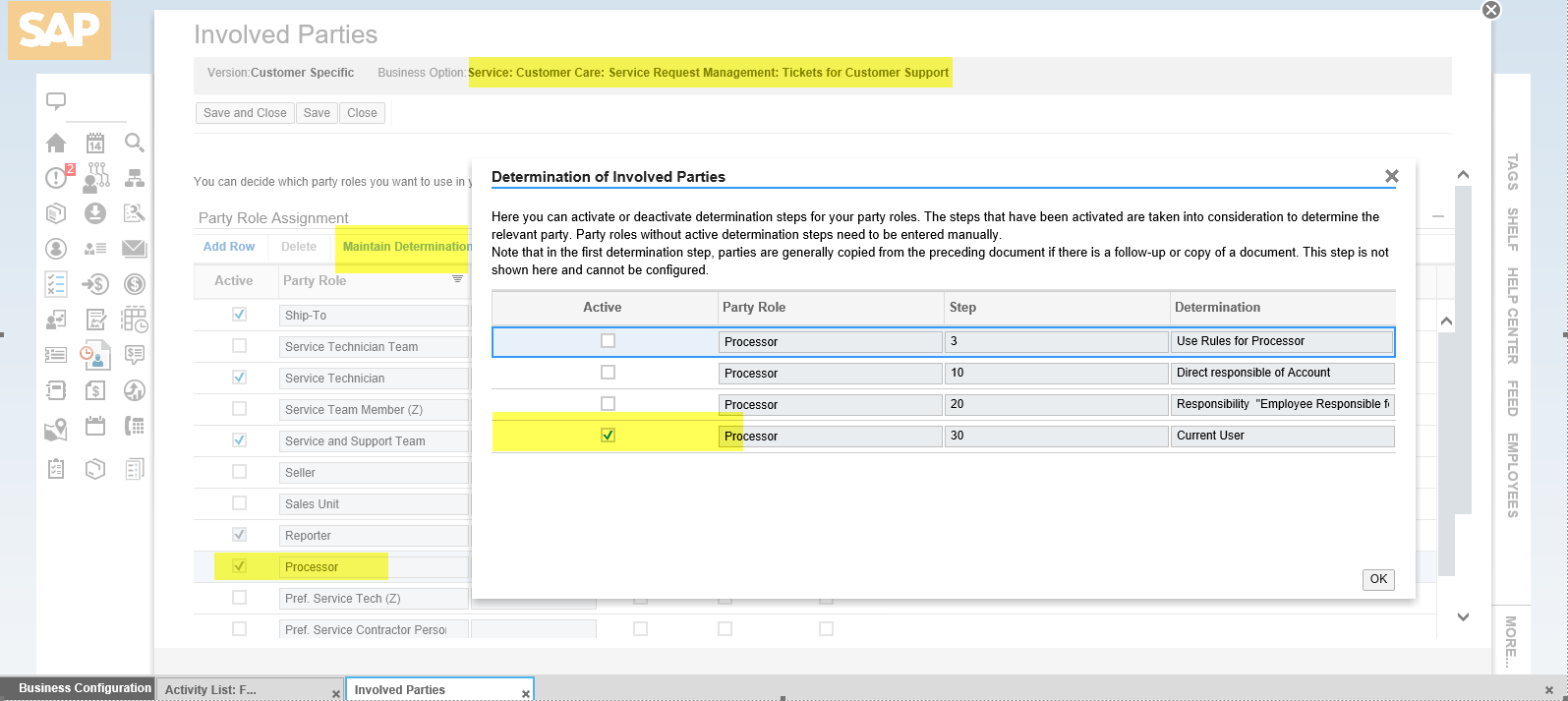Open the arrow-to-dollar payment icon
1568x701 pixels.
pyautogui.click(x=95, y=284)
